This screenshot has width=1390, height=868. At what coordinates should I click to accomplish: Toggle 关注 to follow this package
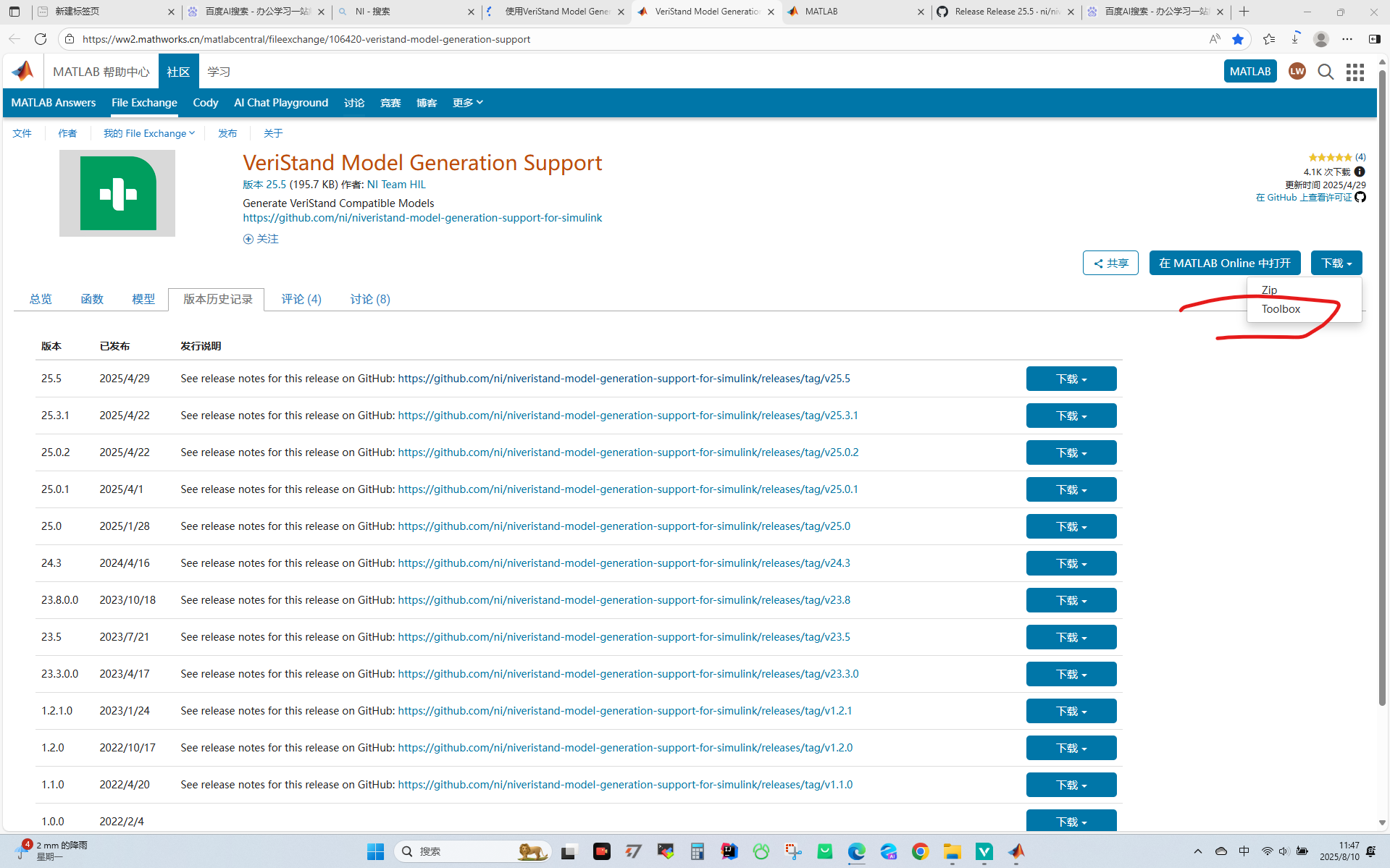click(261, 238)
